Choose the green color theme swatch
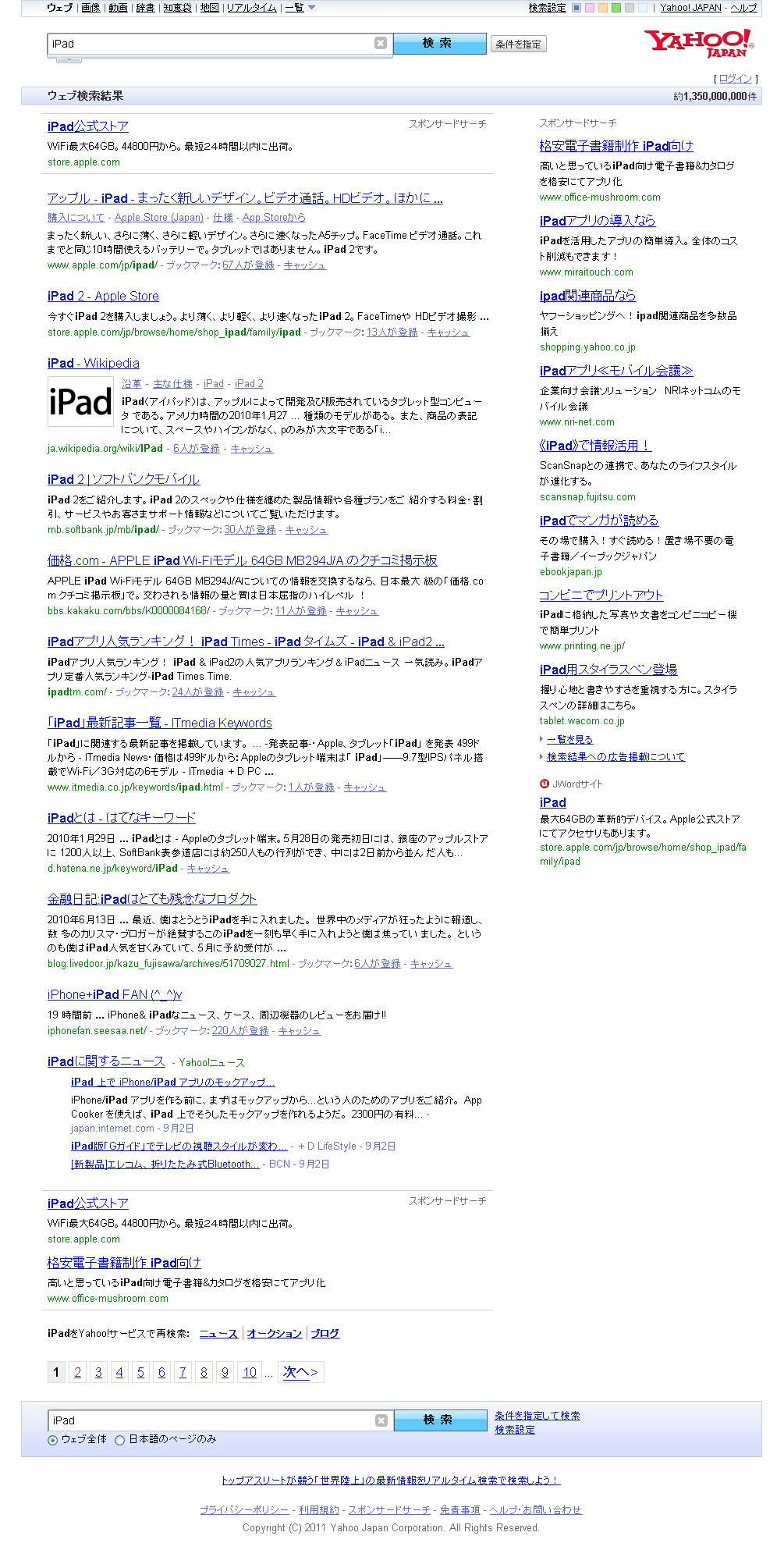This screenshot has height=1550, width=784. pos(616,8)
